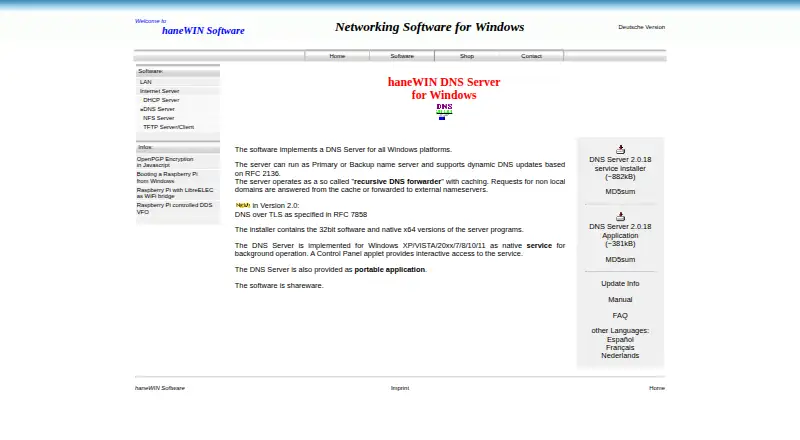The image size is (800, 440).
Task: Open DNS Server sidebar entry
Action: pos(158,109)
